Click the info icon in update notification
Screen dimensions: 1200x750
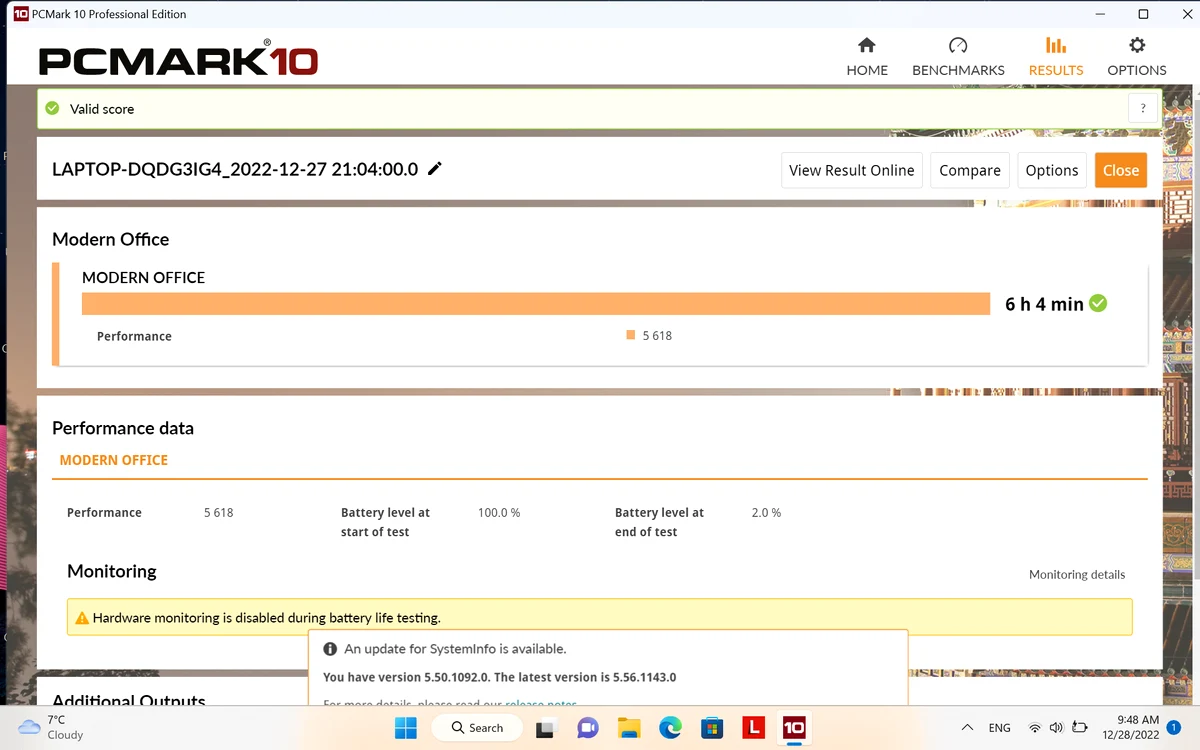pos(330,649)
